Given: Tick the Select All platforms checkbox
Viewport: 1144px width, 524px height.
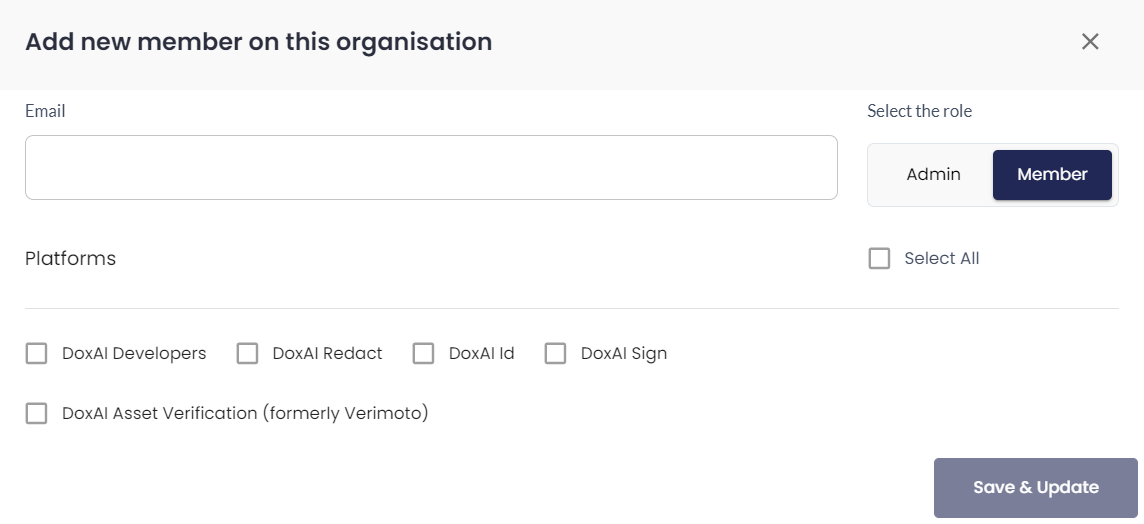Looking at the screenshot, I should tap(880, 259).
